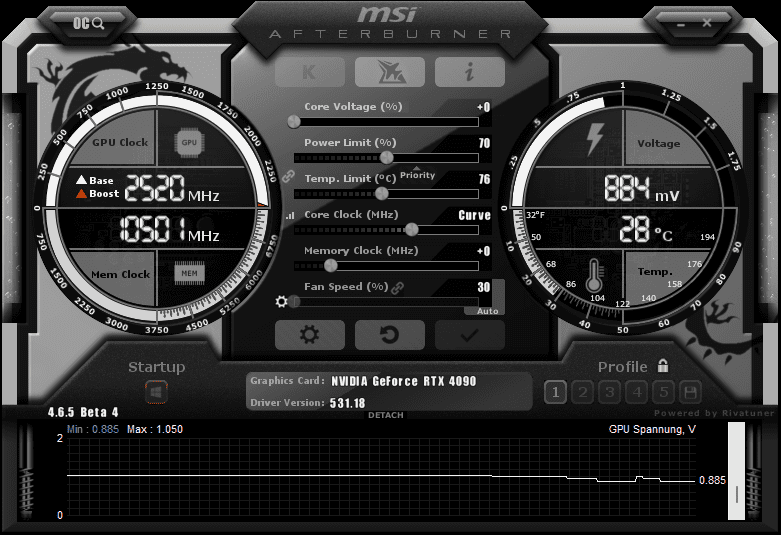This screenshot has width=781, height=535.
Task: Click the DETACH monitor button
Action: (386, 415)
